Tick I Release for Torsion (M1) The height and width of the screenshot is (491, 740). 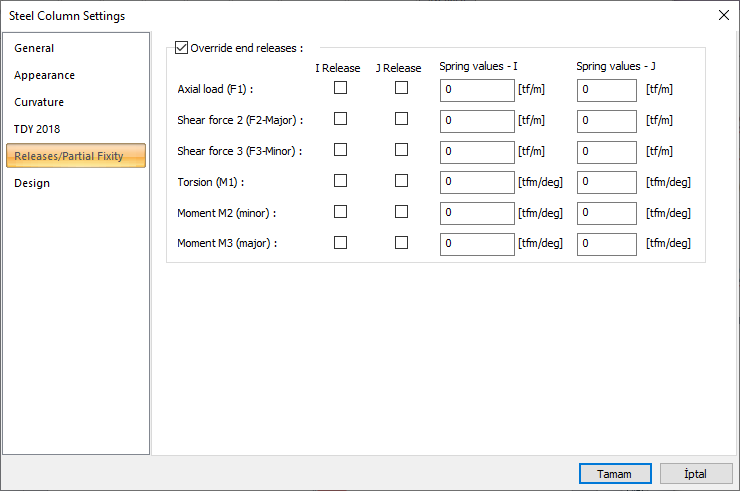click(x=341, y=181)
